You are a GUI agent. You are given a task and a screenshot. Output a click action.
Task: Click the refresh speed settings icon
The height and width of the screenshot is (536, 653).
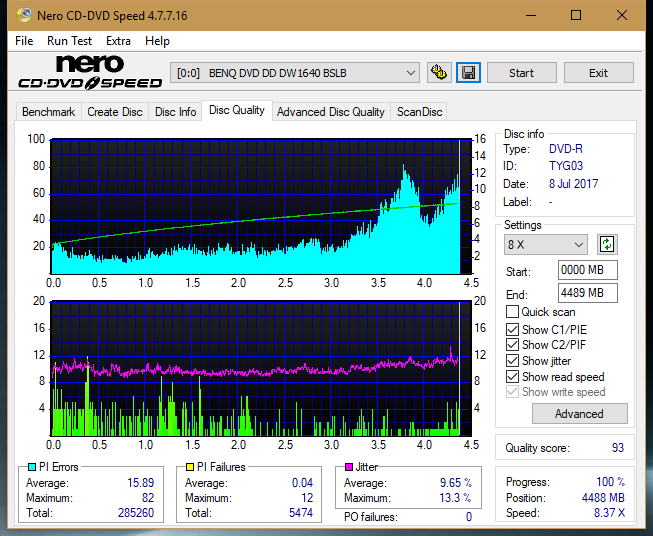click(607, 244)
